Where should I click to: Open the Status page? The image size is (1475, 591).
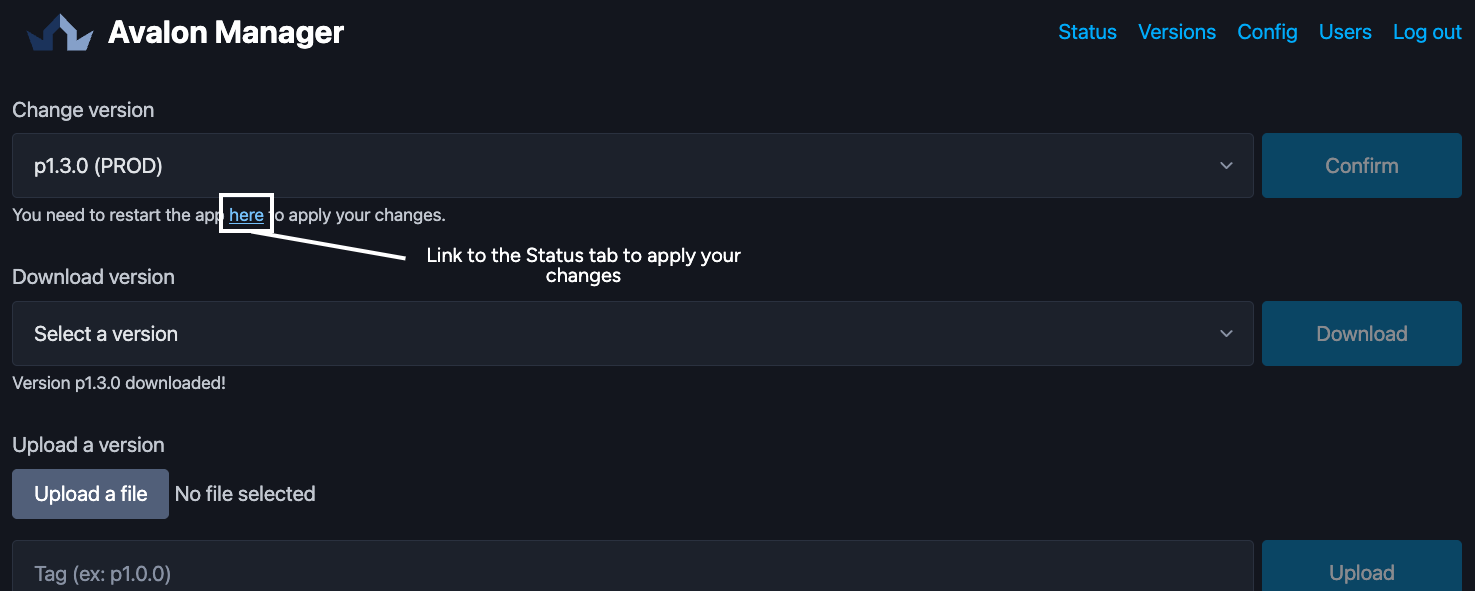coord(1087,32)
